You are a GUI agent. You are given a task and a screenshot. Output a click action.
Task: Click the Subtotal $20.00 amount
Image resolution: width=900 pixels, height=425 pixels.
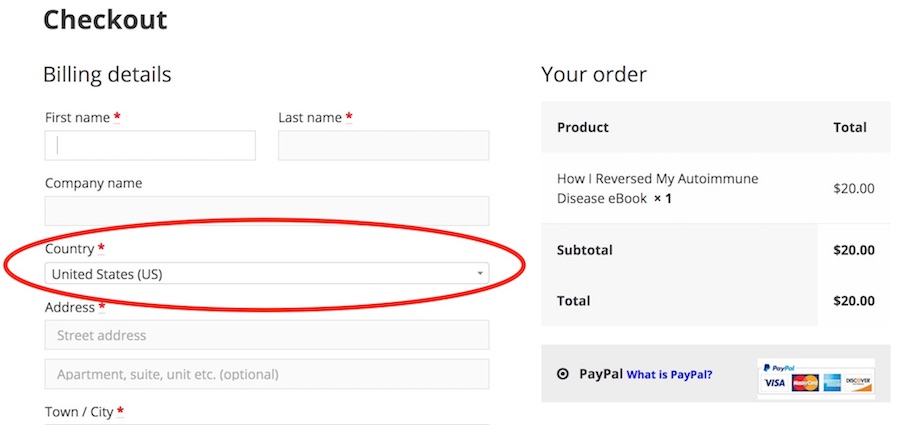pos(853,250)
